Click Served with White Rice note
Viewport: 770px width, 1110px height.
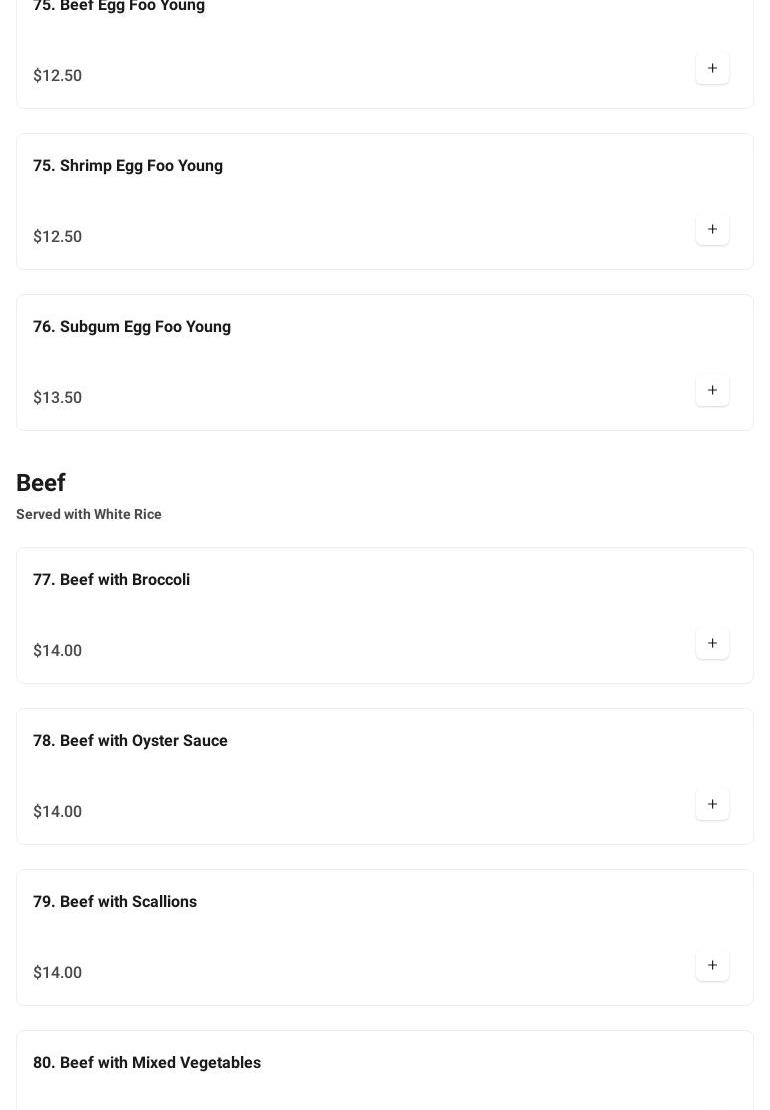pos(89,514)
